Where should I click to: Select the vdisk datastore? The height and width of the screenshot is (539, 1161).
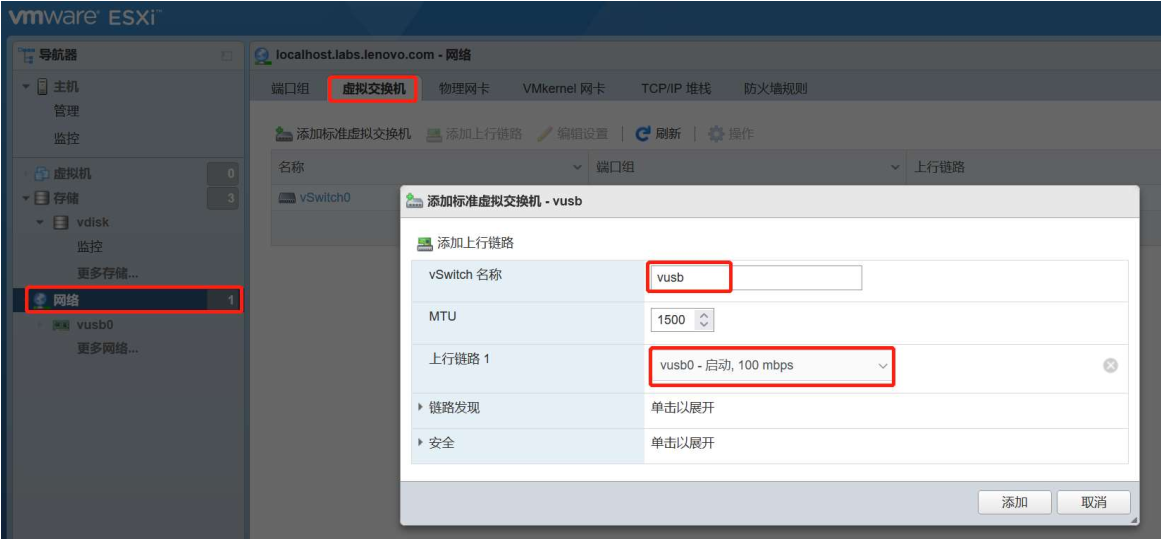[93, 223]
